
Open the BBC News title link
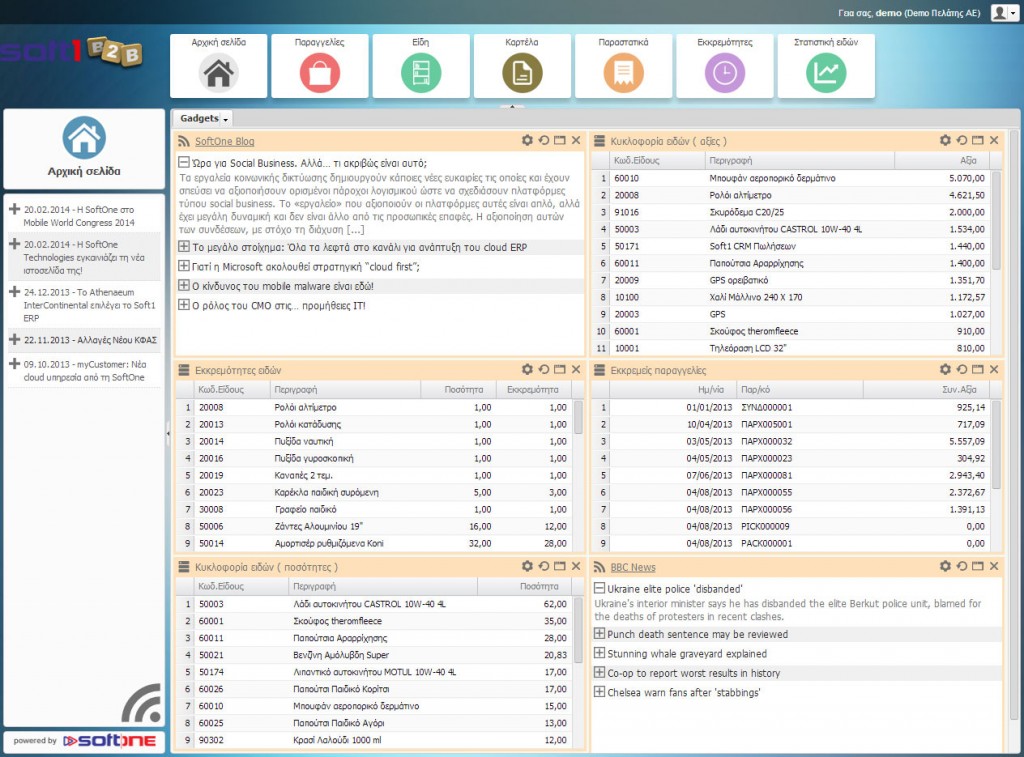tap(633, 567)
